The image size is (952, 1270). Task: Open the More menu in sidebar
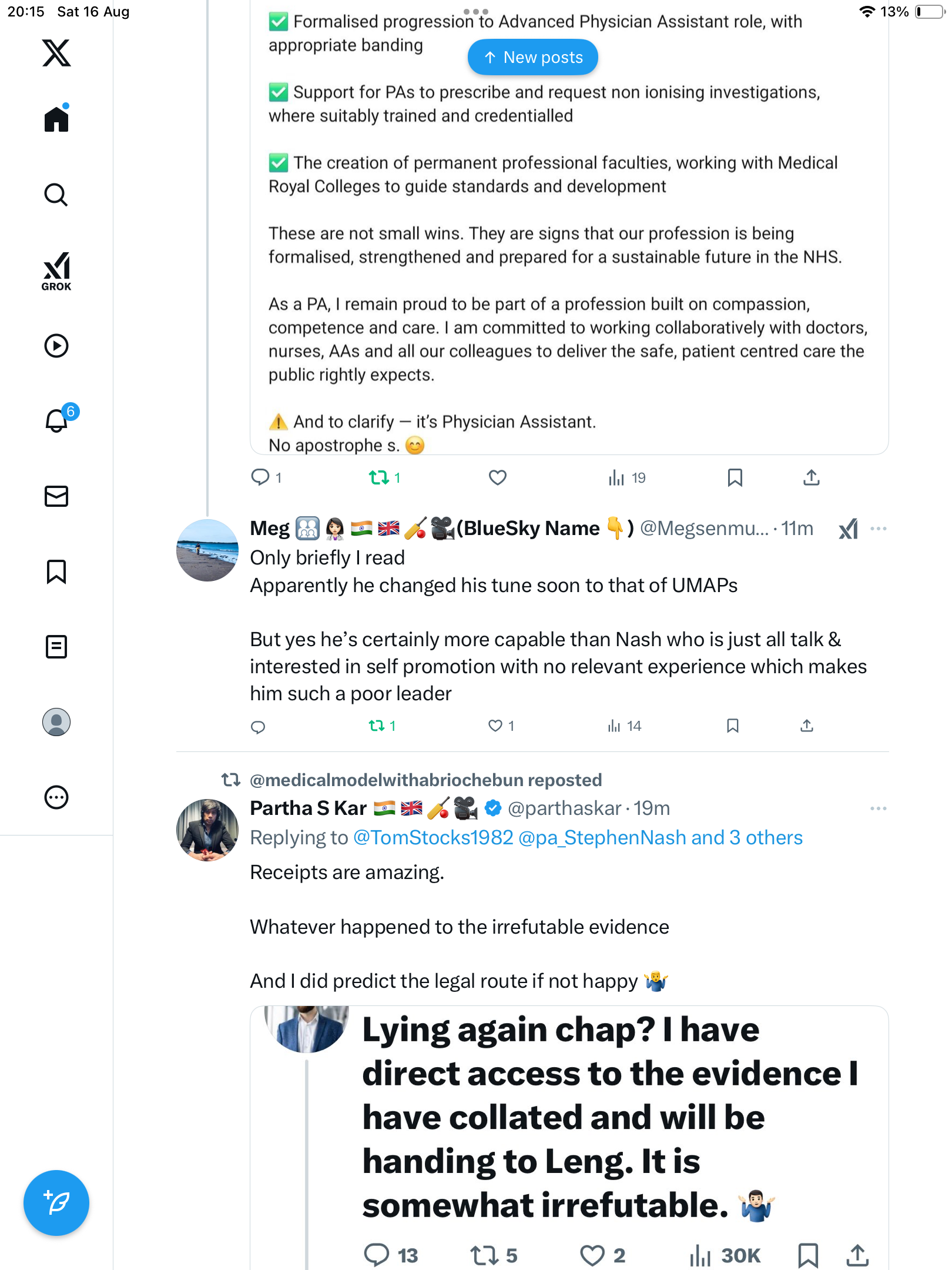coord(56,797)
